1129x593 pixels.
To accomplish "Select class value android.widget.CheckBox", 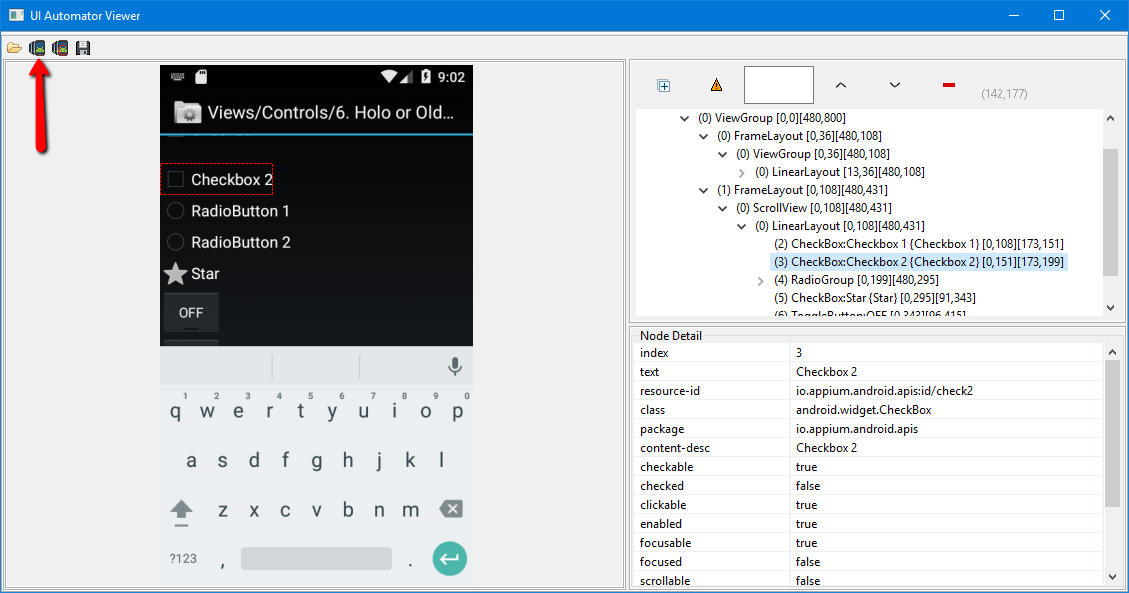I will (863, 409).
